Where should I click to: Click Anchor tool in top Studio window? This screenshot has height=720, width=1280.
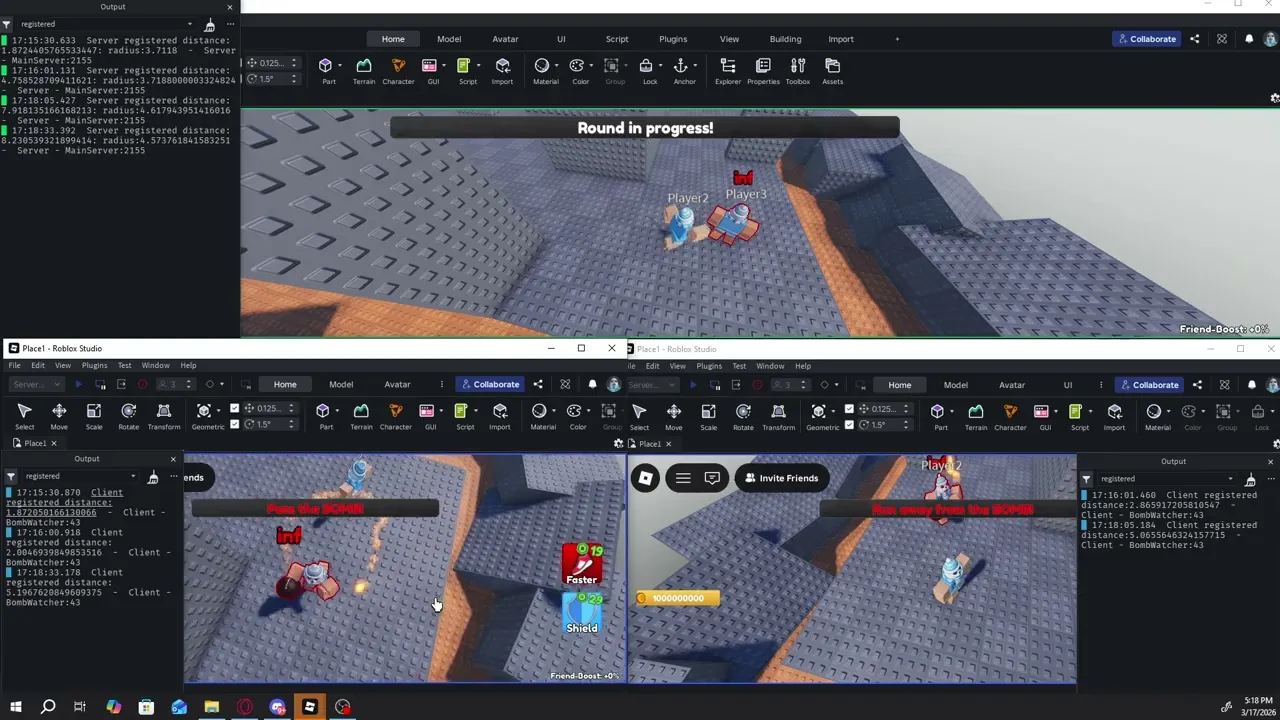click(685, 71)
